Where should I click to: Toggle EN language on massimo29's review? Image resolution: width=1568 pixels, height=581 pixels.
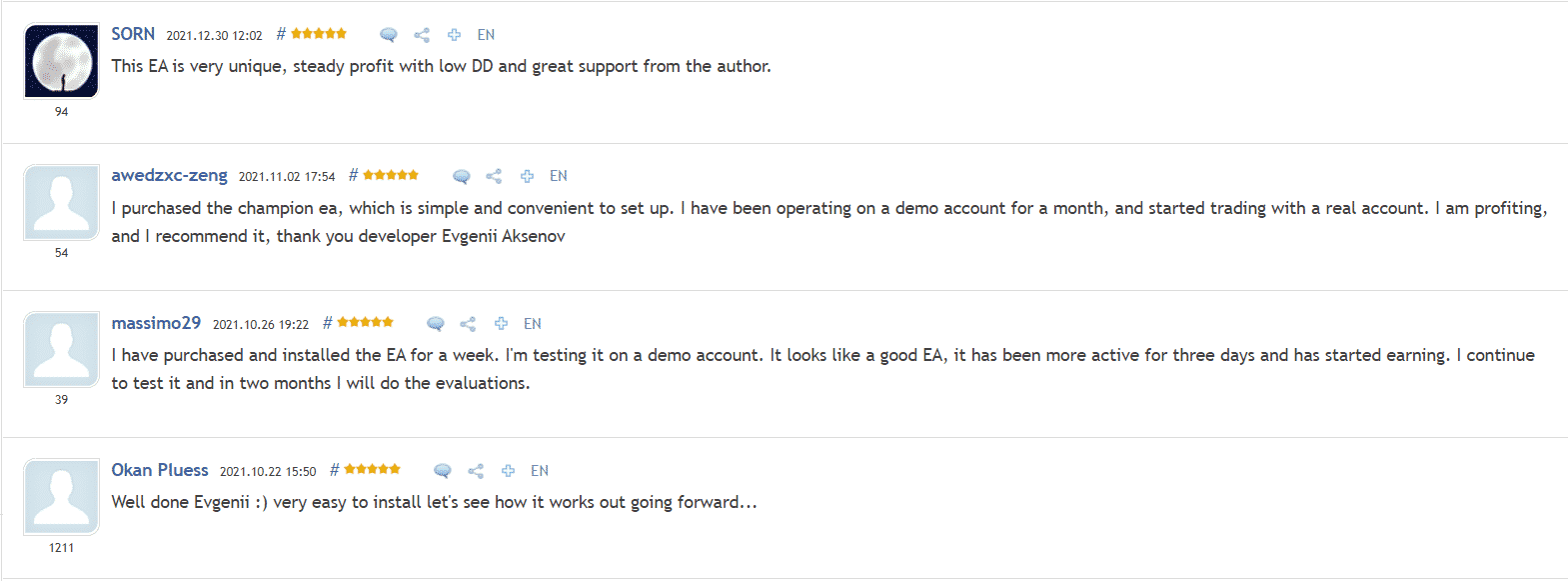[x=533, y=324]
